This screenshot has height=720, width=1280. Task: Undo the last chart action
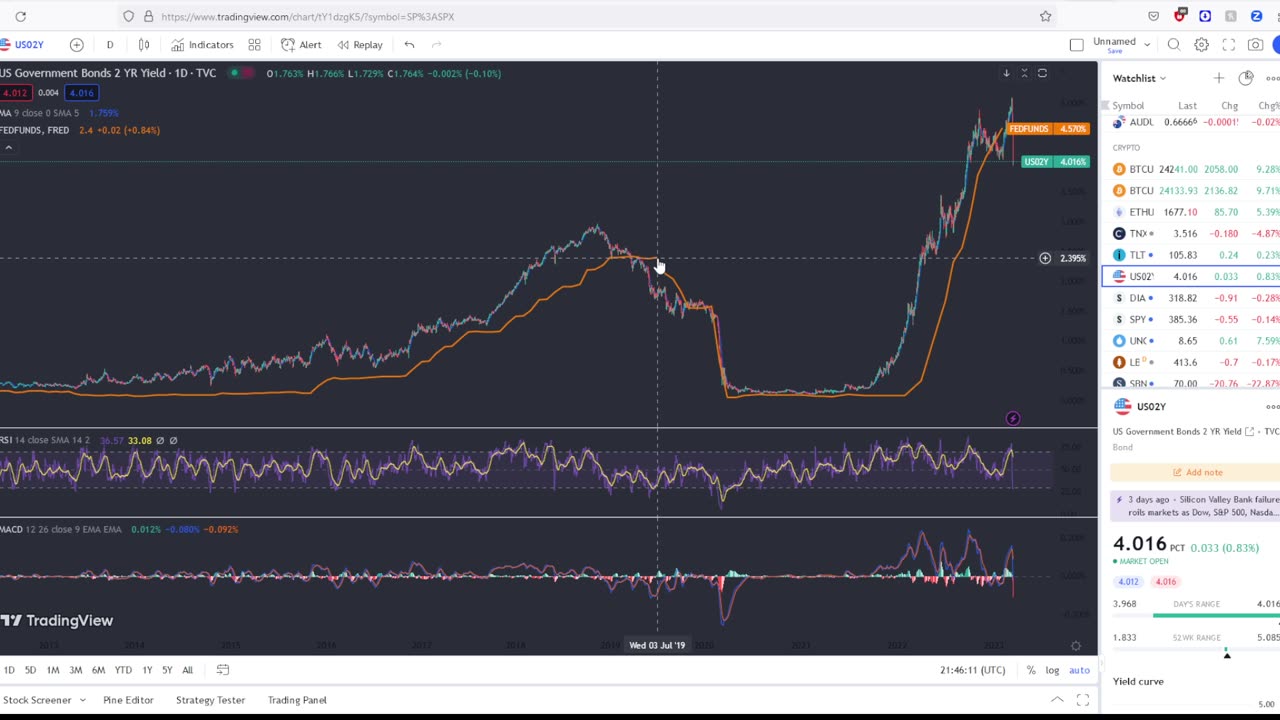(409, 45)
